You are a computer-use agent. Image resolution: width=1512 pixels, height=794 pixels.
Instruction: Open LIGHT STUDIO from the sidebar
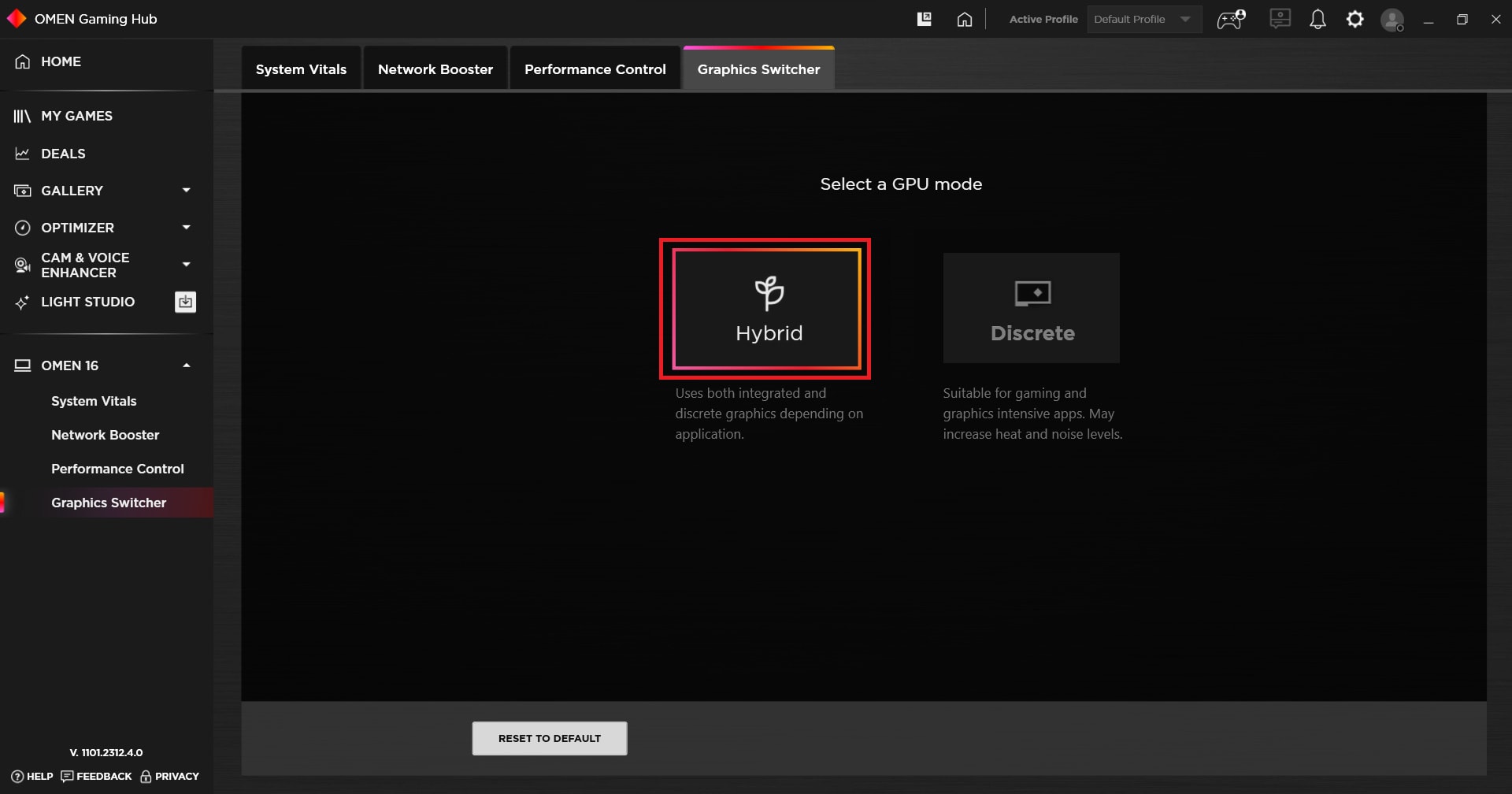coord(87,302)
